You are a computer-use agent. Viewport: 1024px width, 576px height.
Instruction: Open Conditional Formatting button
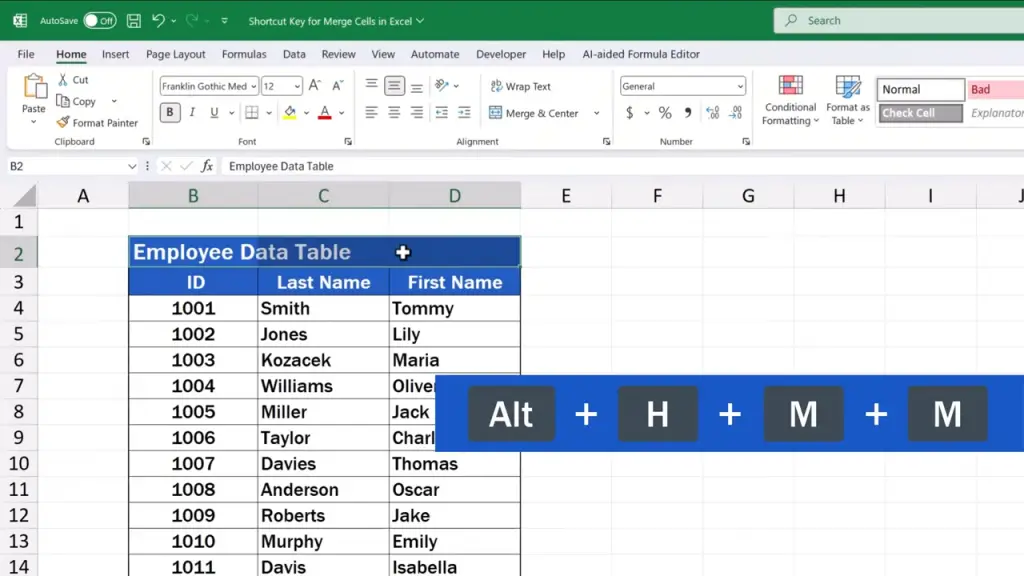tap(790, 100)
